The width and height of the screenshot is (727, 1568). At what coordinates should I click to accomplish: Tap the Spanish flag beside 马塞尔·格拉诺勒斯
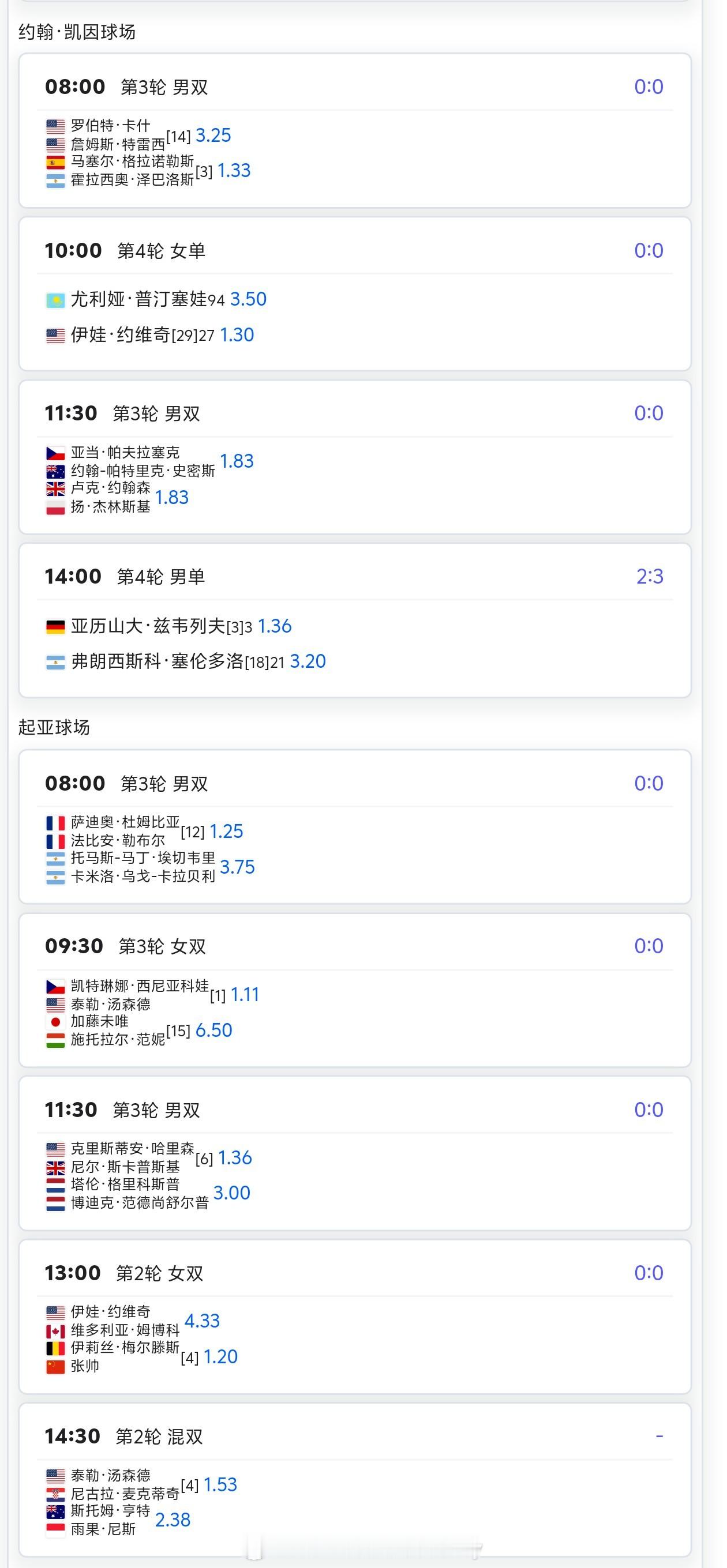coord(55,163)
